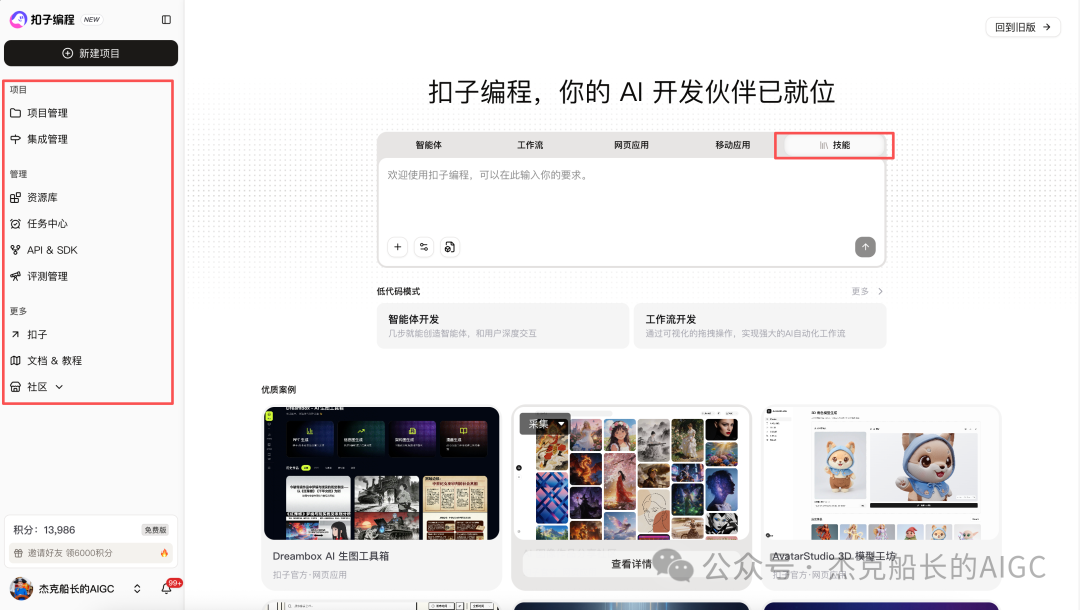This screenshot has width=1080, height=610.
Task: Click the gift icon beside 邀请好友
Action: pyautogui.click(x=19, y=553)
